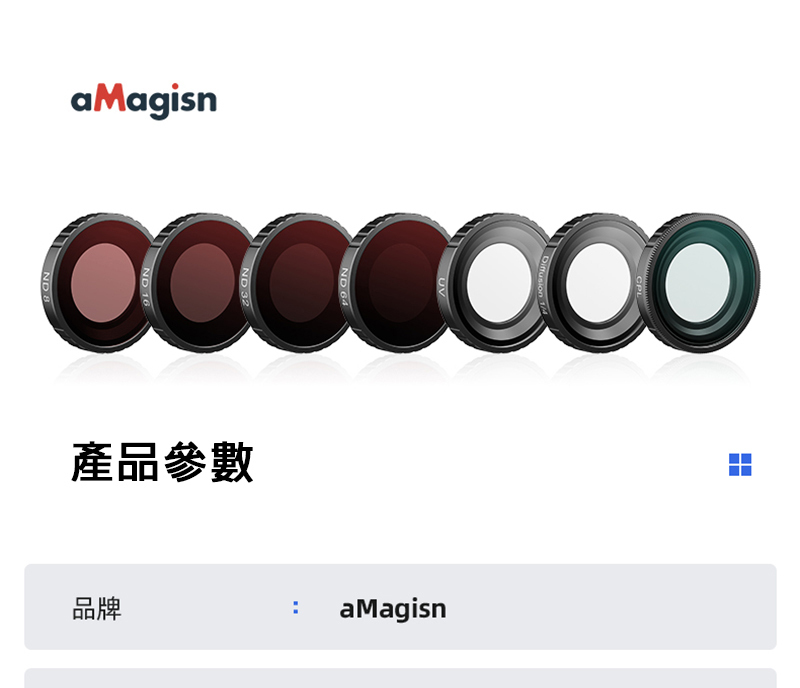The width and height of the screenshot is (800, 688).
Task: Choose the ND 32 filter lens glass
Action: click(302, 282)
